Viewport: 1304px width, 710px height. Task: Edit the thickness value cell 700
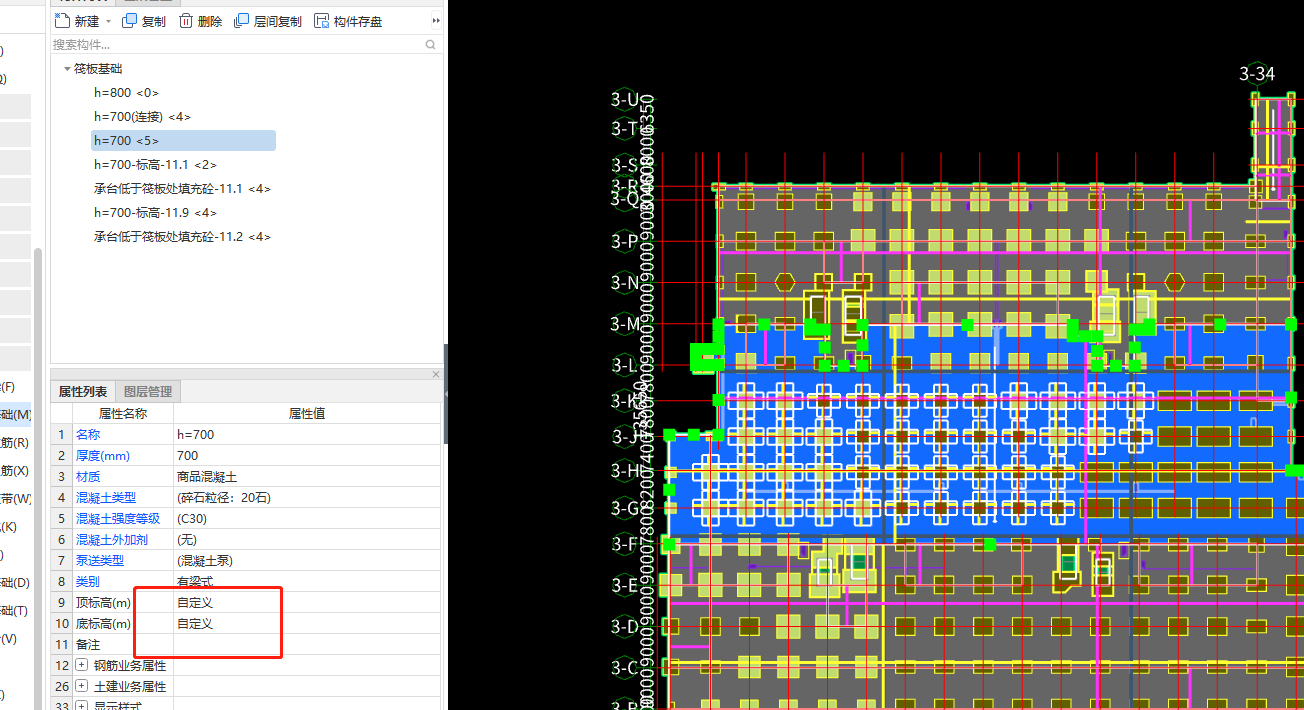[x=307, y=456]
